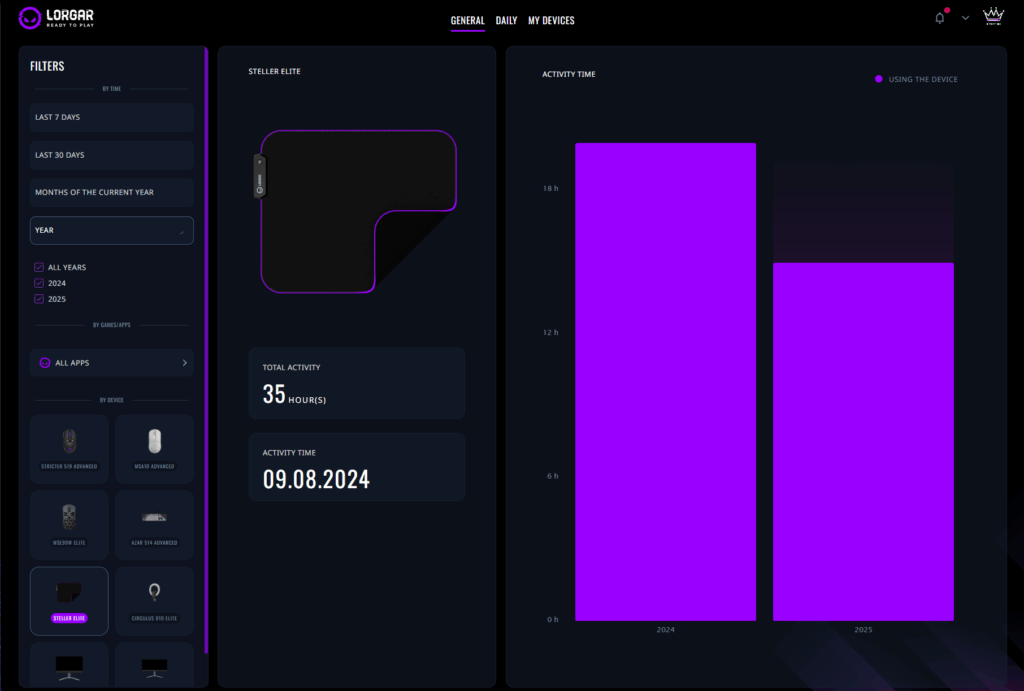Image resolution: width=1024 pixels, height=691 pixels.
Task: Open the Year dropdown filter
Action: pyautogui.click(x=111, y=230)
